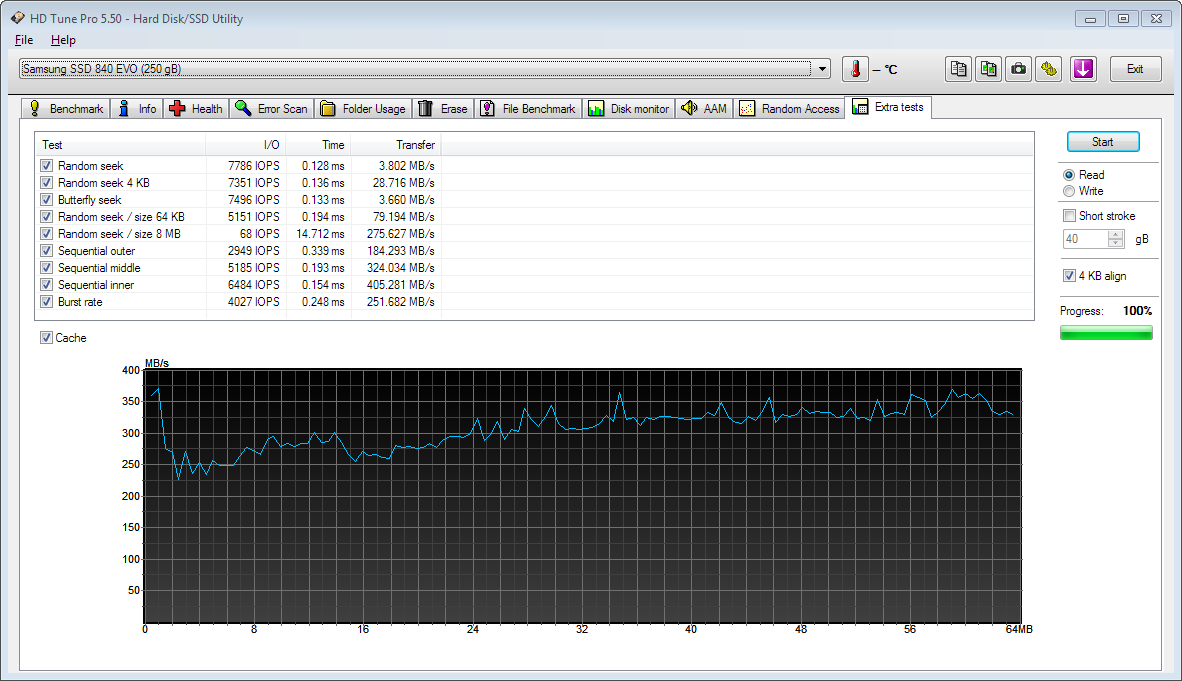
Task: Click the 4027 IOPS burst rate value
Action: [x=253, y=302]
